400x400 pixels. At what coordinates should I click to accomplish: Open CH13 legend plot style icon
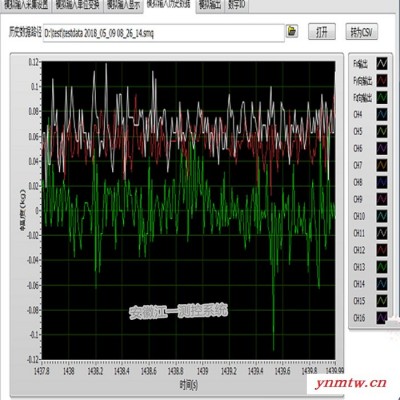[x=382, y=267]
